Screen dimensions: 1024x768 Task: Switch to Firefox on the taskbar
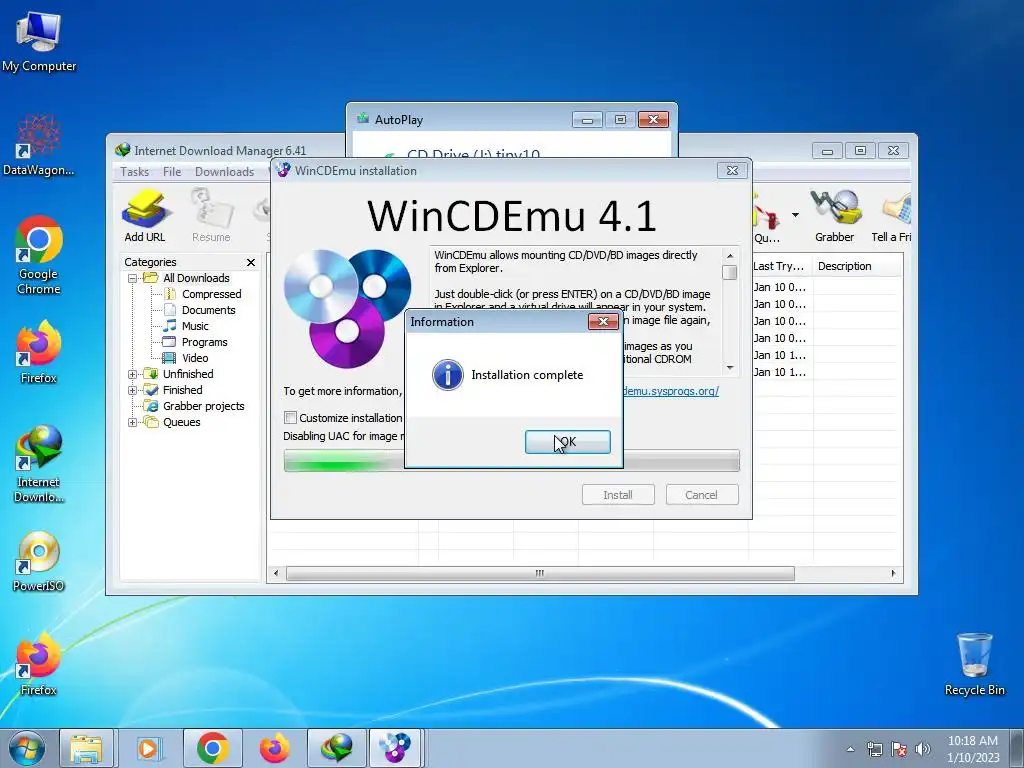(x=275, y=748)
